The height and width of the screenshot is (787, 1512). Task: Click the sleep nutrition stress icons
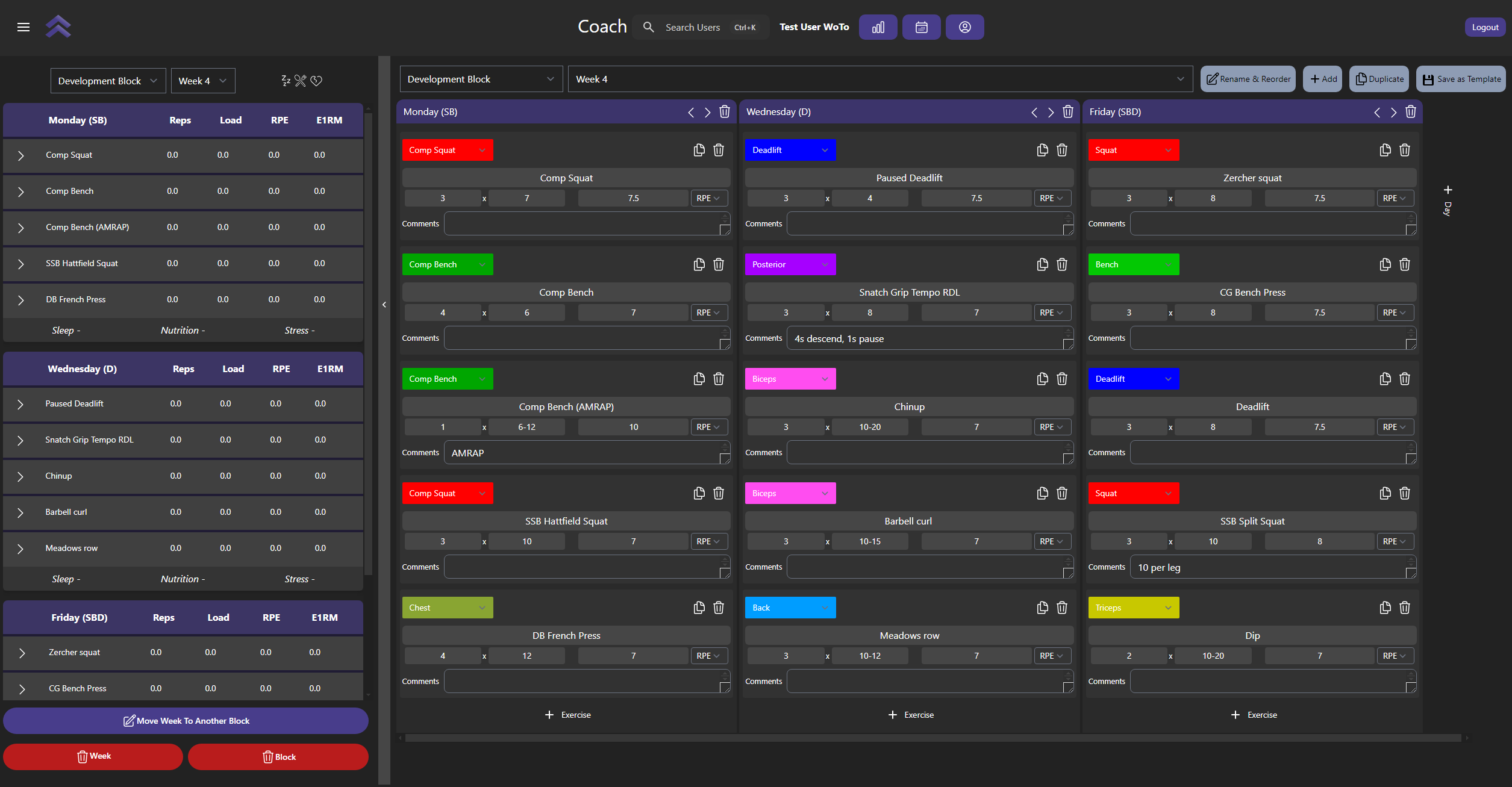301,81
